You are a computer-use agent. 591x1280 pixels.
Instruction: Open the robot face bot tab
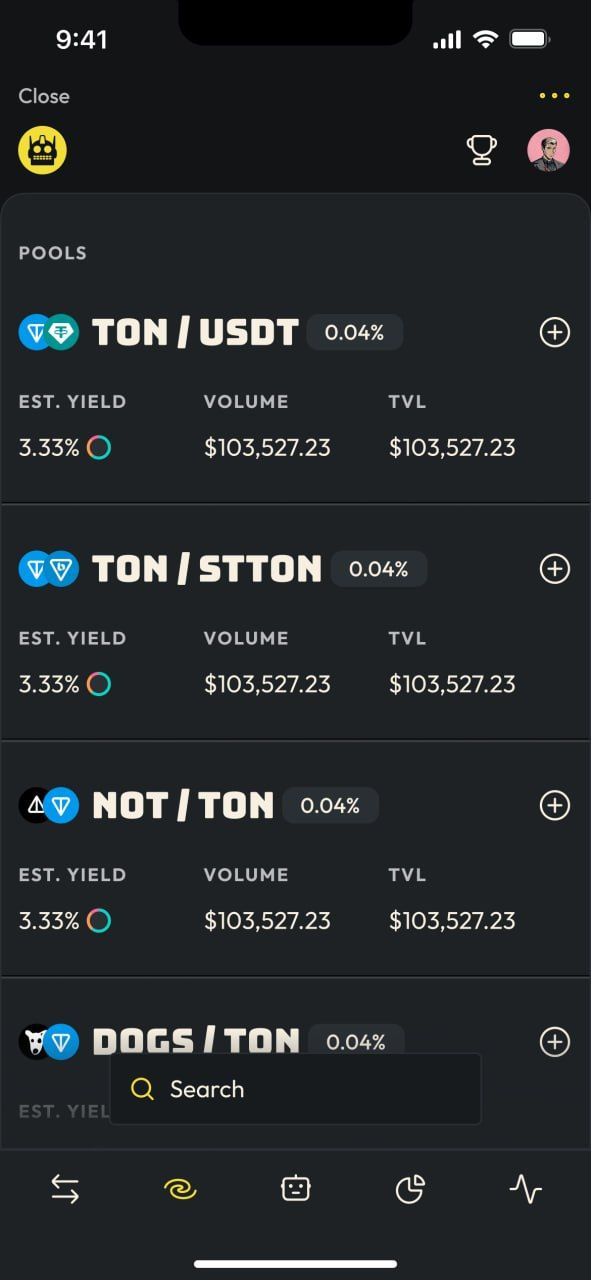[295, 1189]
